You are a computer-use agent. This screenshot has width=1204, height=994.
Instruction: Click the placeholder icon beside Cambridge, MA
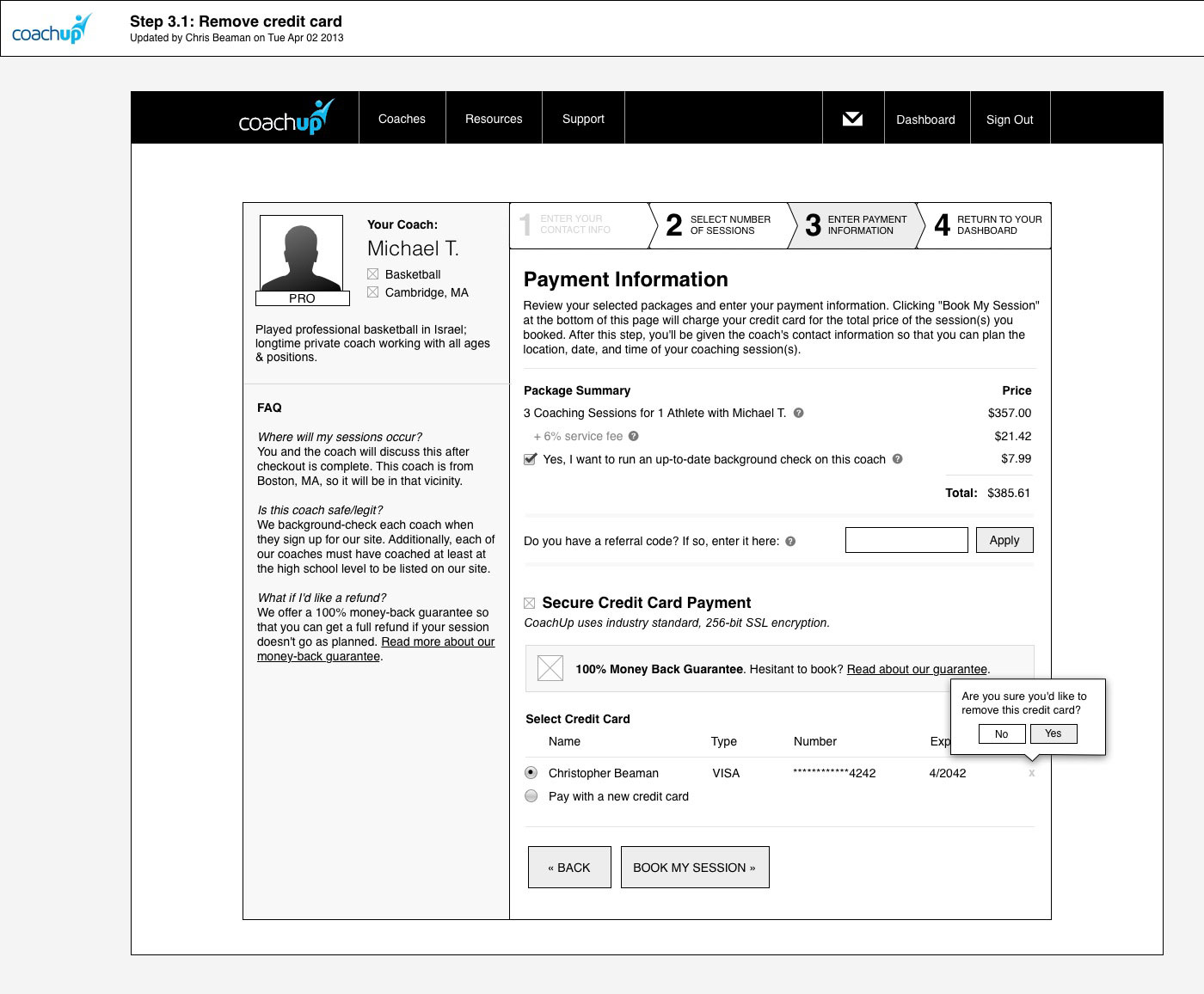[373, 292]
